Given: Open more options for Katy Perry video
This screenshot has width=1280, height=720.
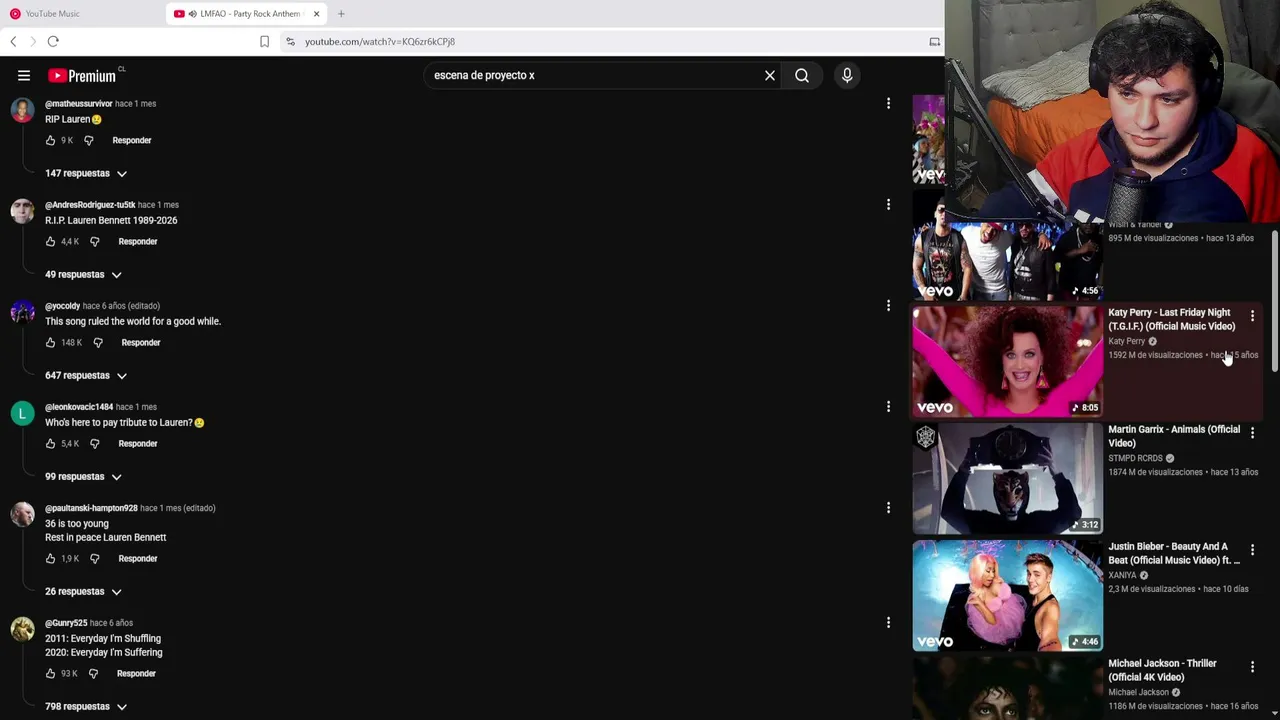Looking at the screenshot, I should click(x=1252, y=316).
